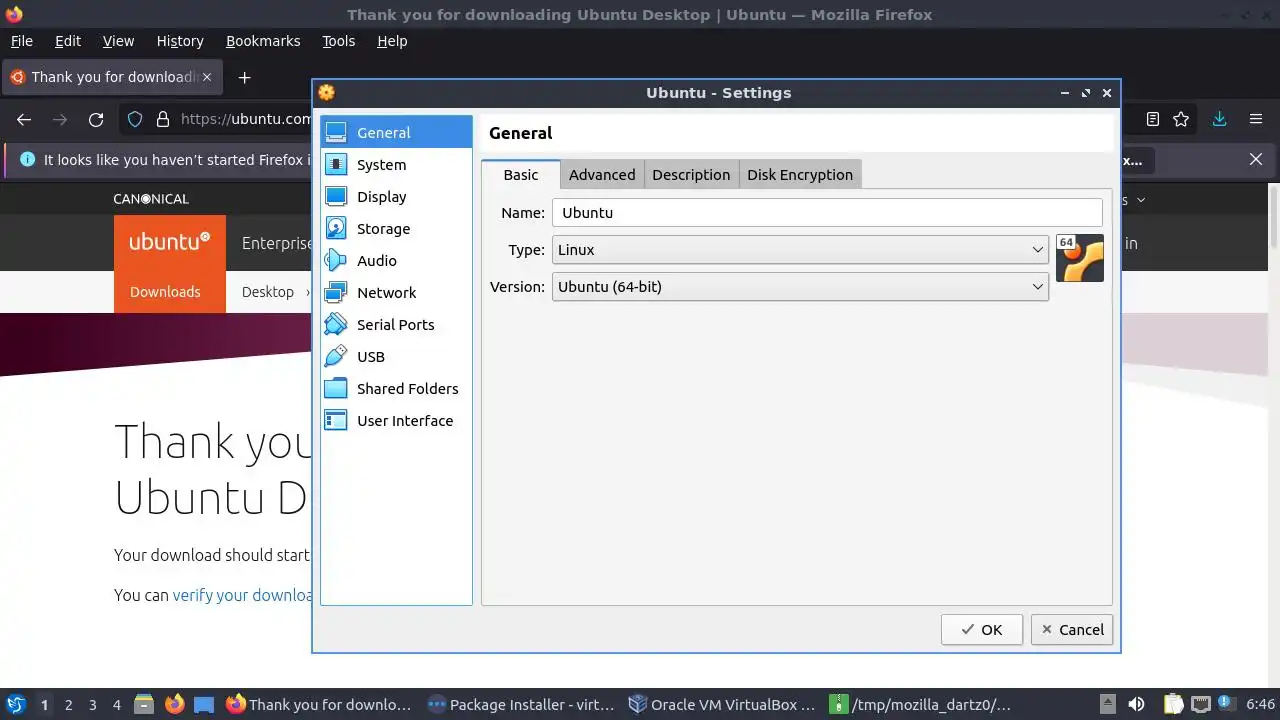Image resolution: width=1280 pixels, height=720 pixels.
Task: Switch to the Advanced tab
Action: pos(602,174)
